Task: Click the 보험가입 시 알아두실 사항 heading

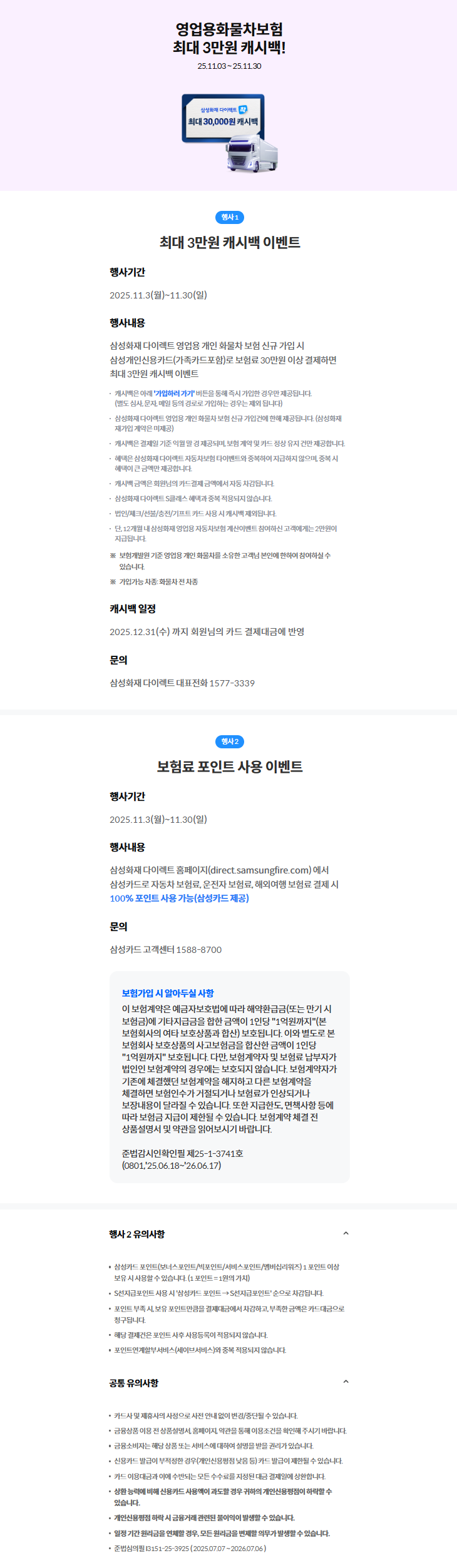Action: (x=168, y=993)
